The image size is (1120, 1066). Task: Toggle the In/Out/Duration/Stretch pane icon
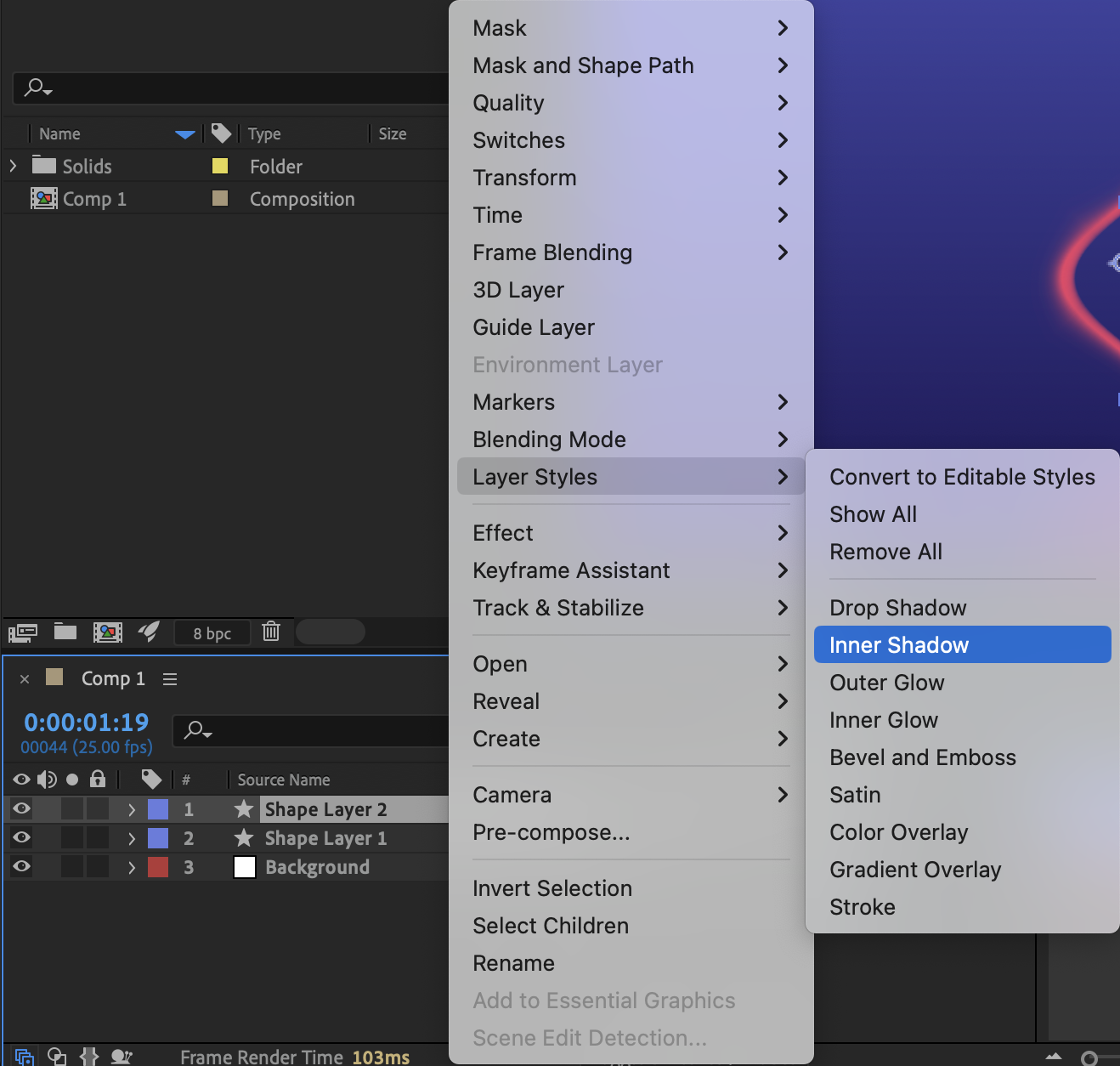point(89,1057)
